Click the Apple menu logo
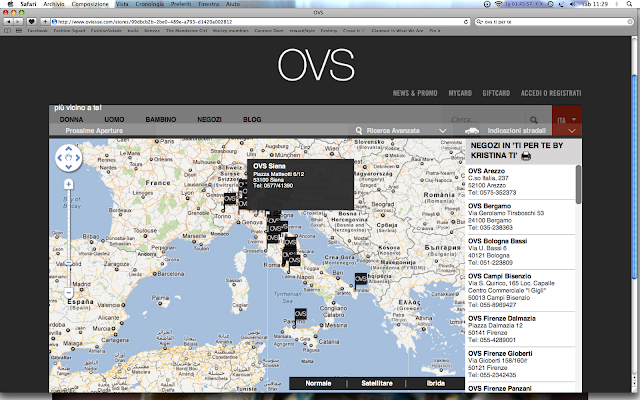Image resolution: width=640 pixels, height=400 pixels. (x=10, y=4)
